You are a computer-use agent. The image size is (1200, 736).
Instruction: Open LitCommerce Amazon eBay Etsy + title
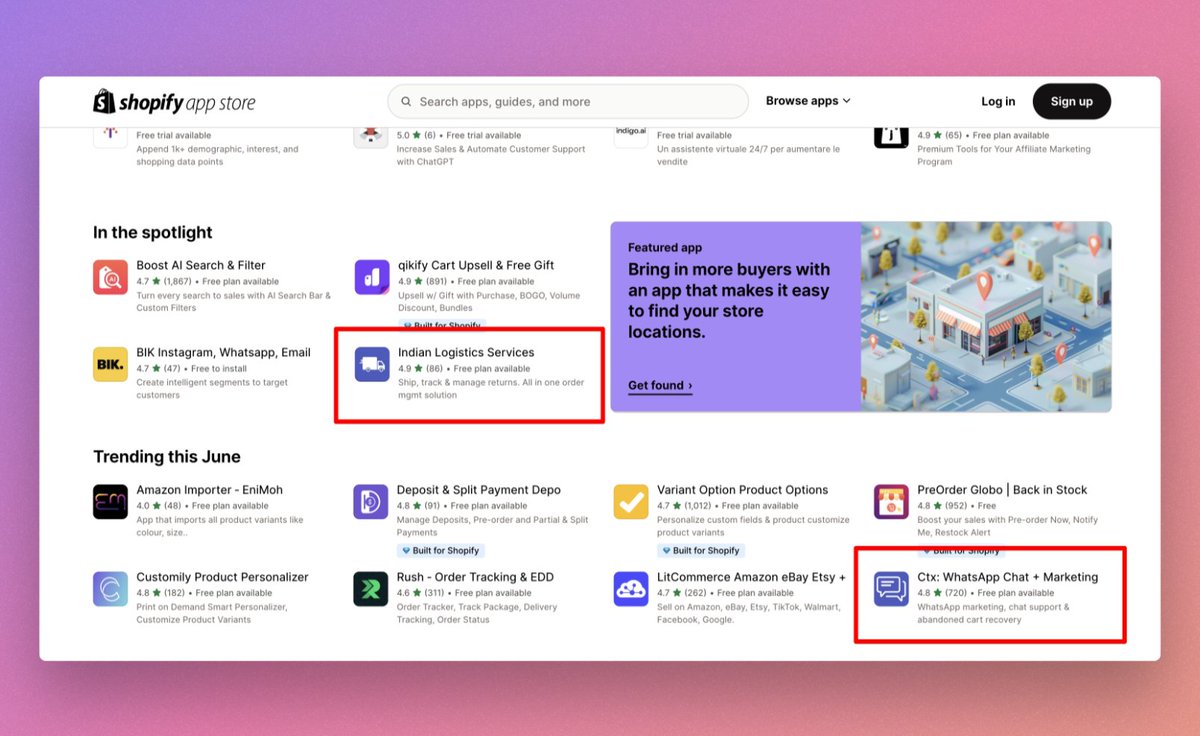(x=751, y=577)
